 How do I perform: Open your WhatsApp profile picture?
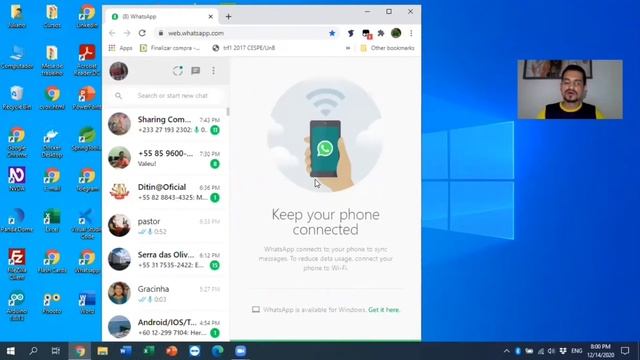118,71
